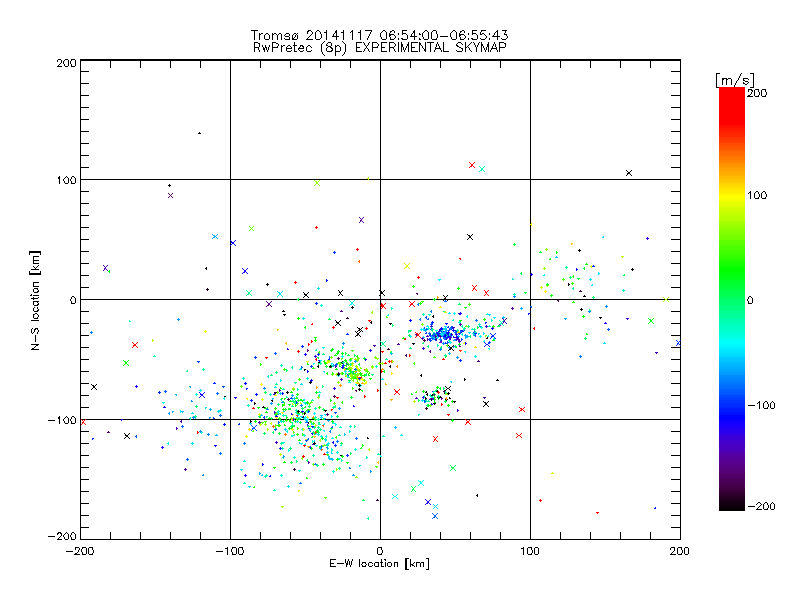Click the subtitle 'RwPretec (8p) EXPERIMENTAL SKYMAP'
The height and width of the screenshot is (600, 800).
(380, 48)
